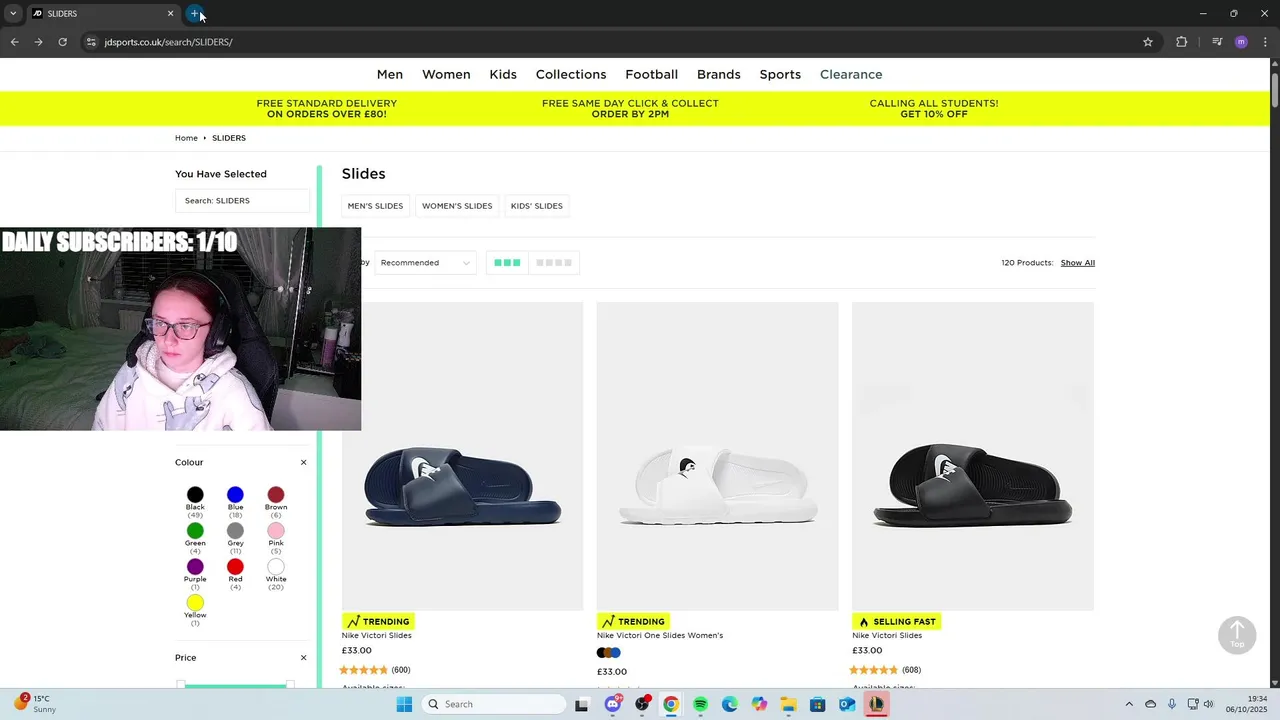
Task: Open Chrome's three-dot menu
Action: (1265, 42)
